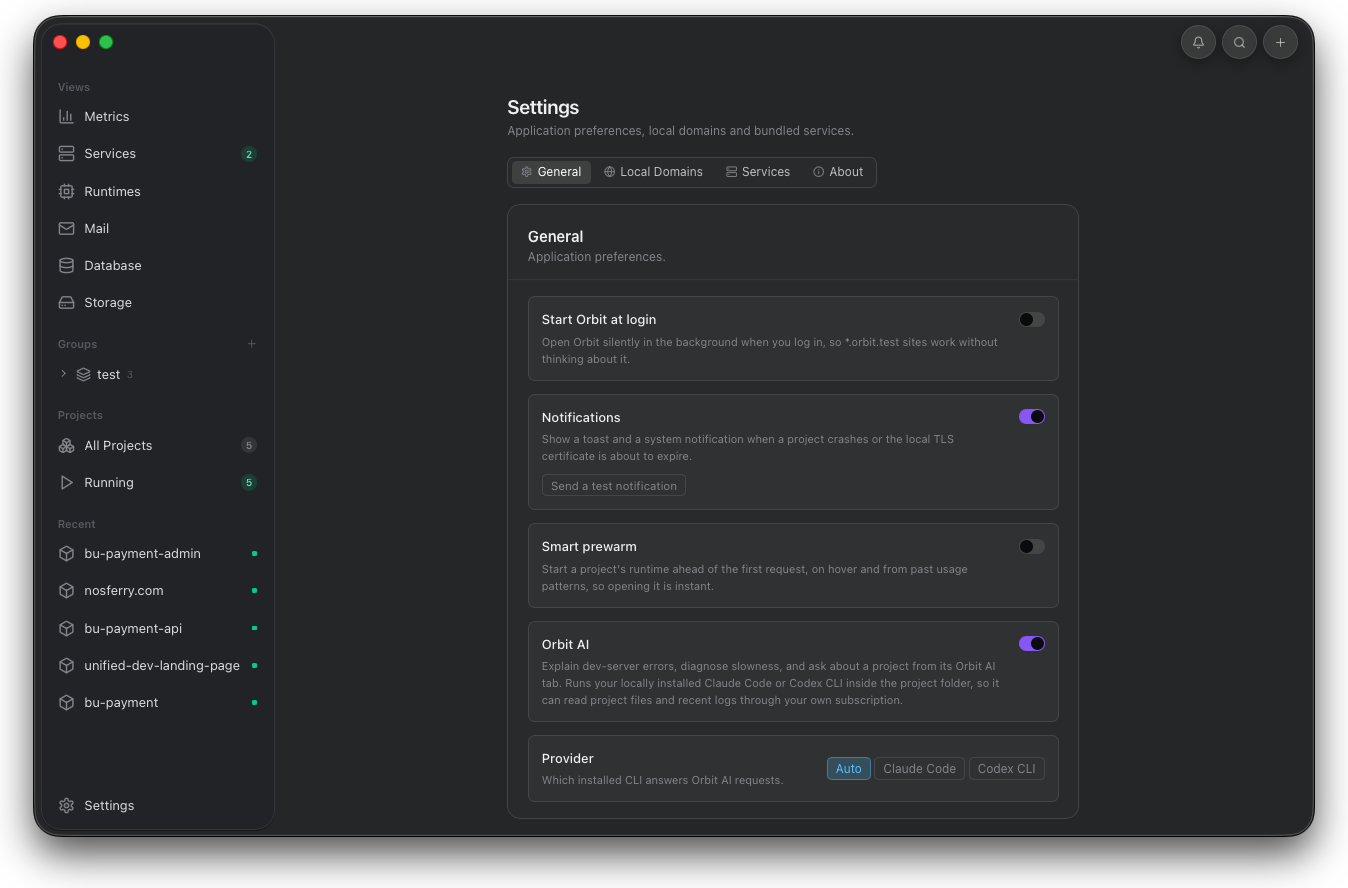
Task: Click the Settings page heading
Action: point(543,107)
